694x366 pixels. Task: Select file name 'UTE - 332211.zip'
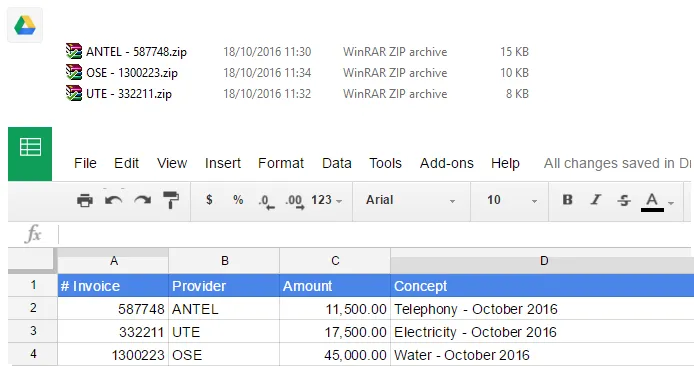click(129, 94)
